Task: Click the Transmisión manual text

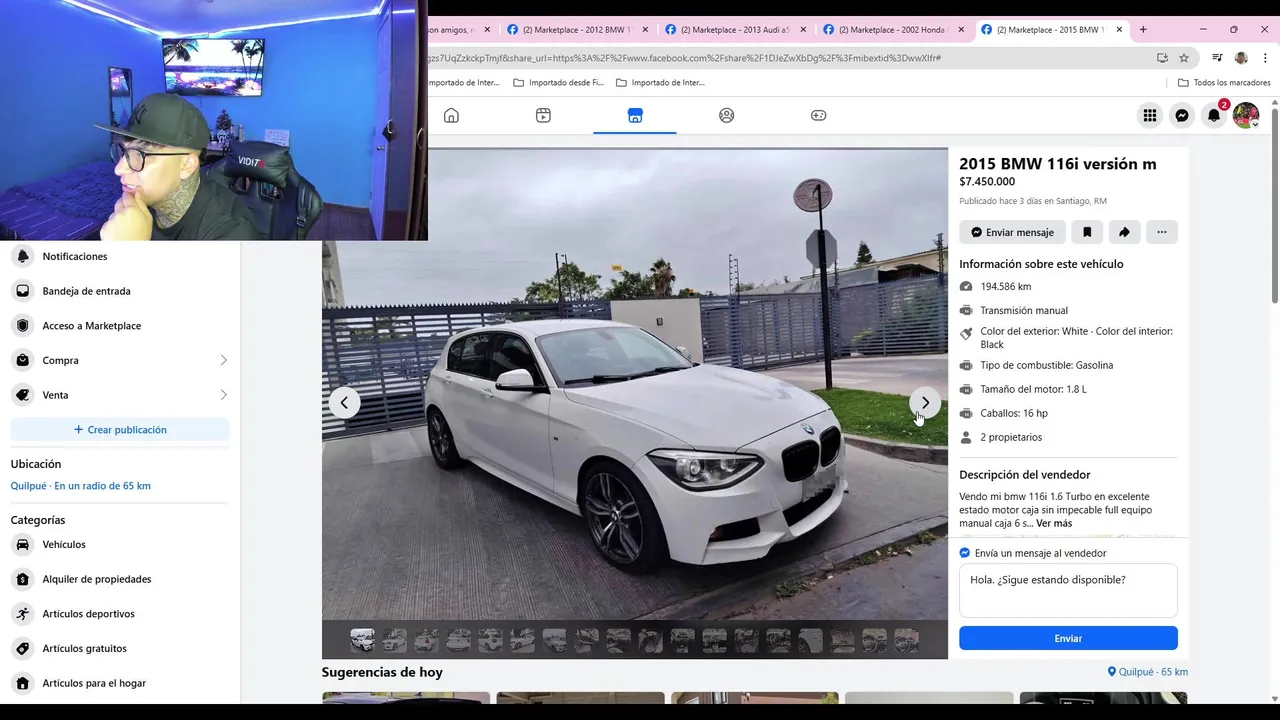Action: [x=1024, y=311]
